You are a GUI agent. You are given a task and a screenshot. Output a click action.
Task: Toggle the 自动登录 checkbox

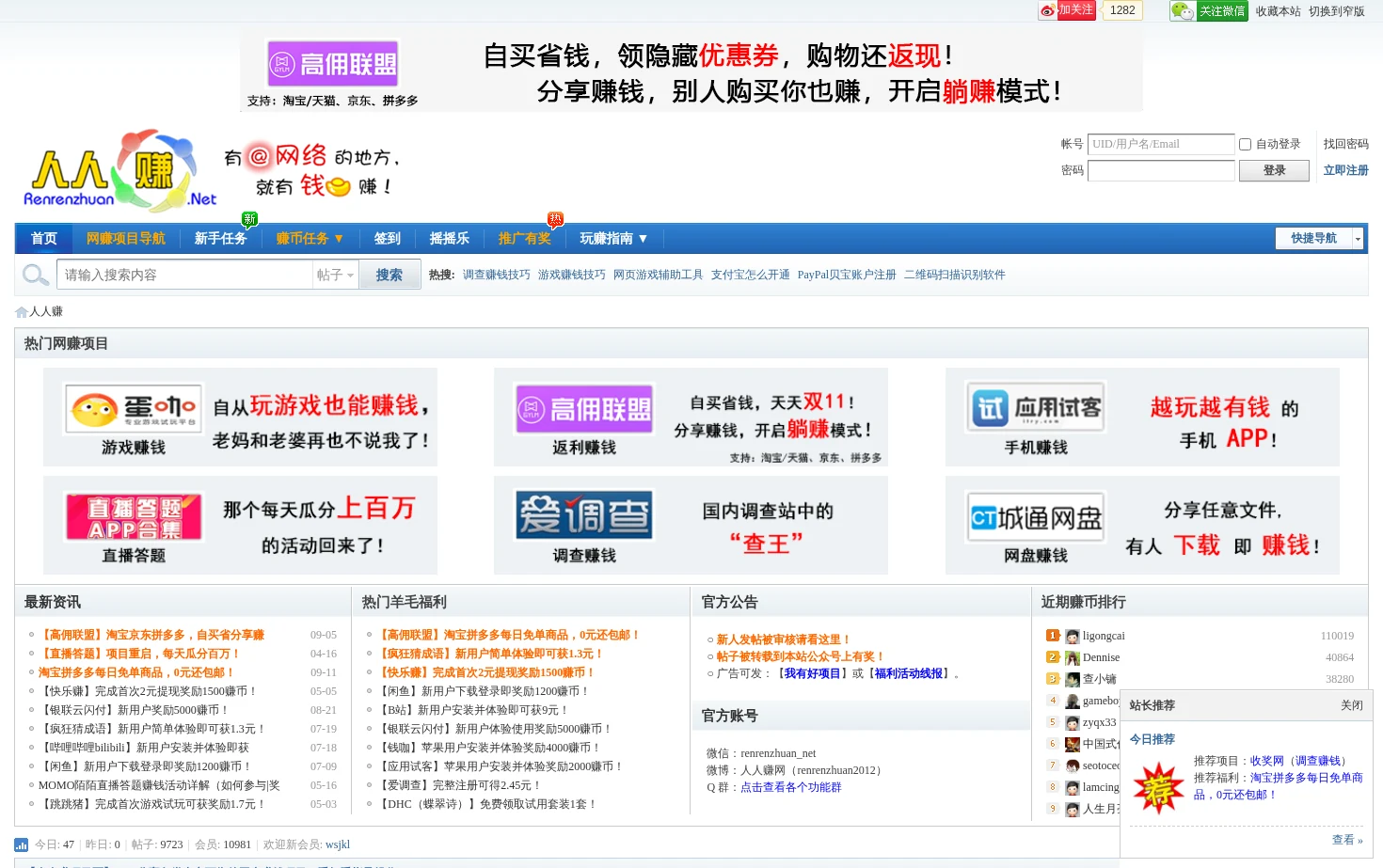click(x=1245, y=144)
